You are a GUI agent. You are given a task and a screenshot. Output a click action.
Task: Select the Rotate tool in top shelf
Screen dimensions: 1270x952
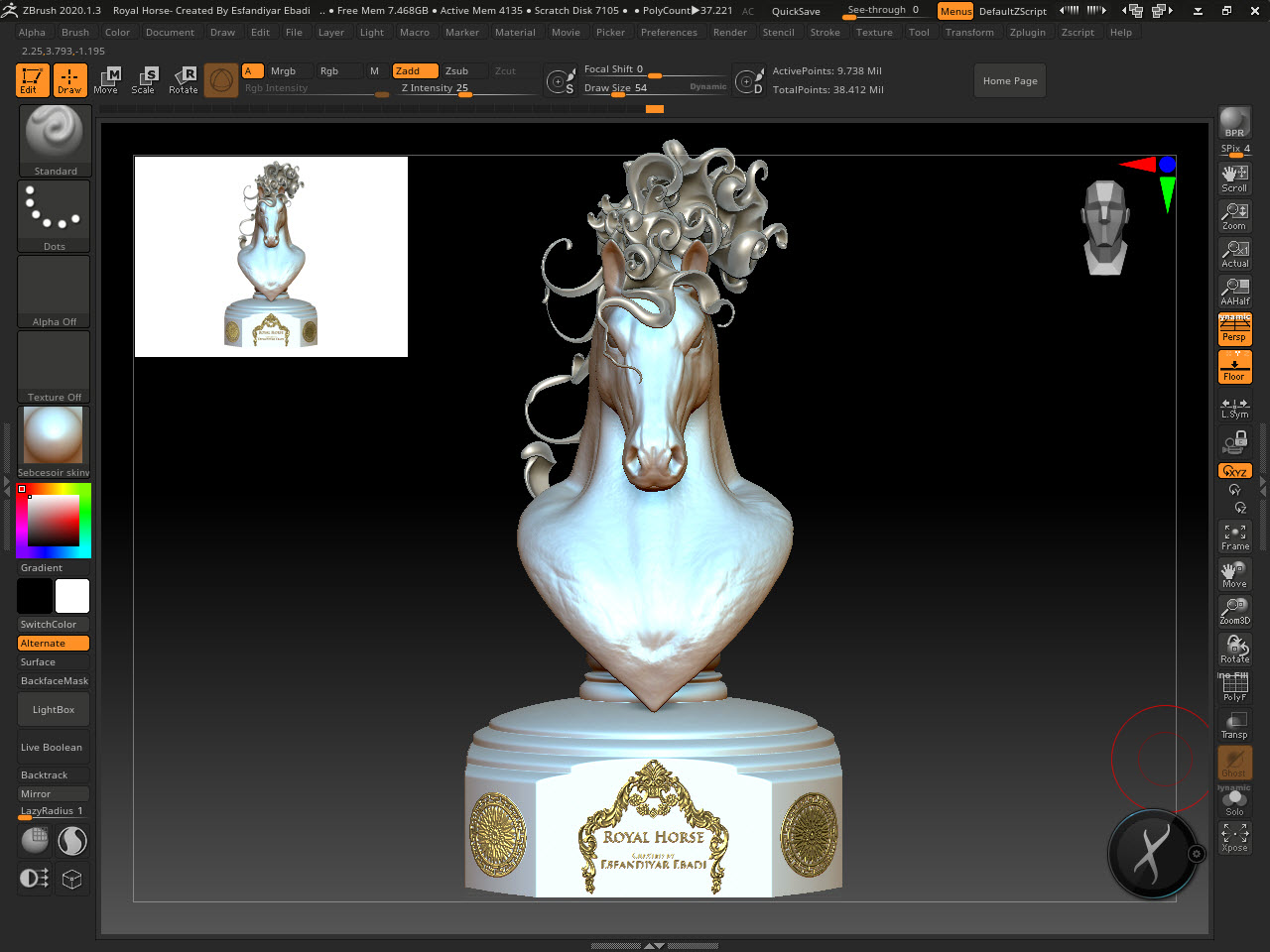(184, 80)
